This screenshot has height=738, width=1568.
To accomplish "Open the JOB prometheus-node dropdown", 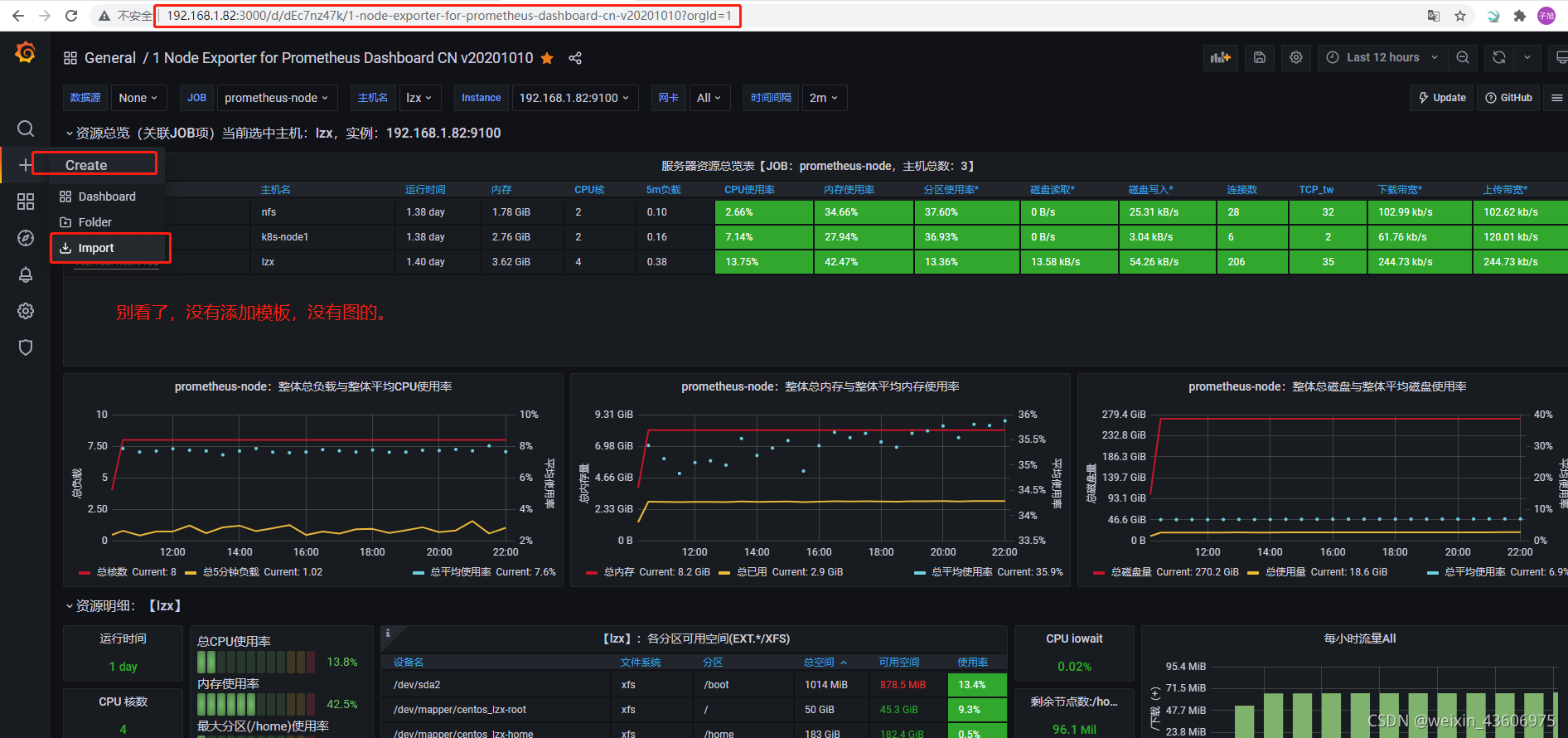I will (x=277, y=98).
